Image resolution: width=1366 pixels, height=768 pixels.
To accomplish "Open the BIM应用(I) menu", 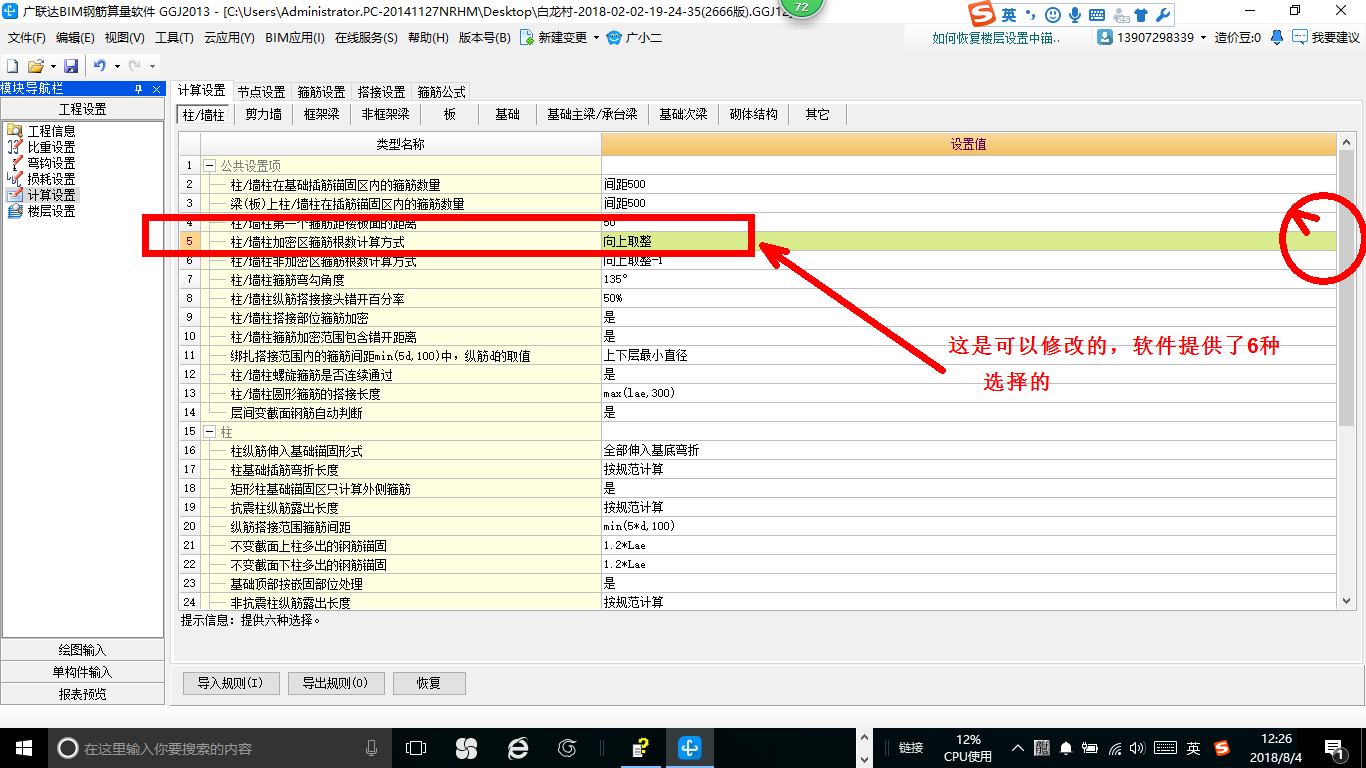I will (x=295, y=38).
